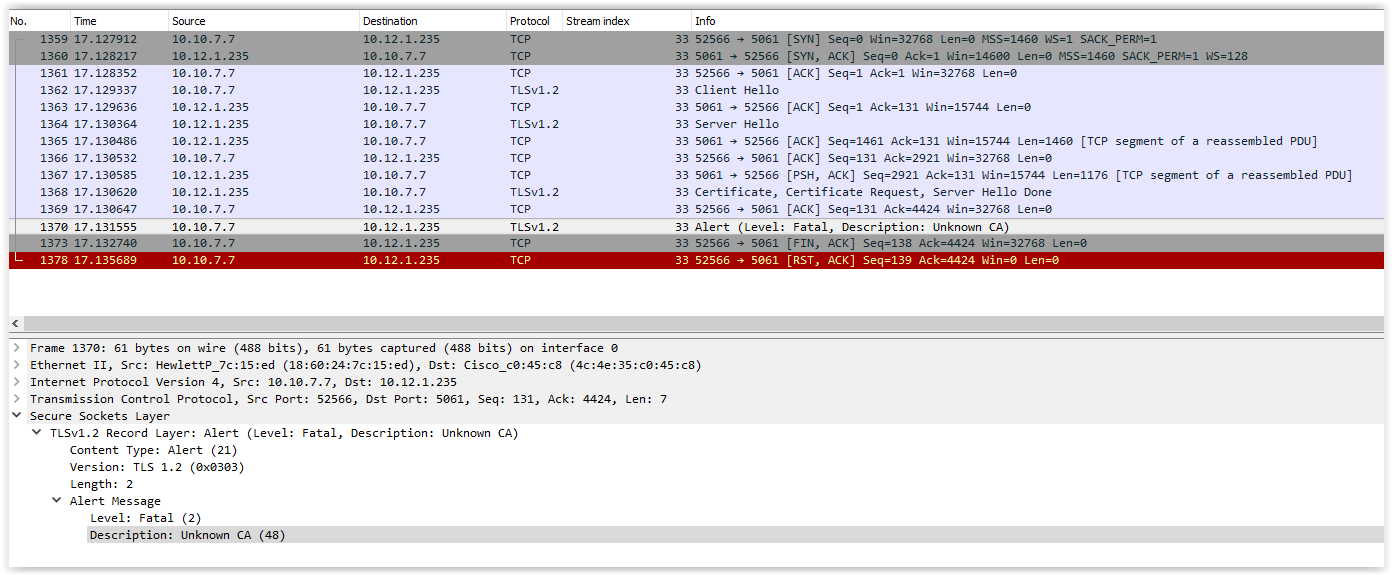Collapse TLSv1.2 Record Layer node
This screenshot has height=575, width=1392.
point(36,433)
